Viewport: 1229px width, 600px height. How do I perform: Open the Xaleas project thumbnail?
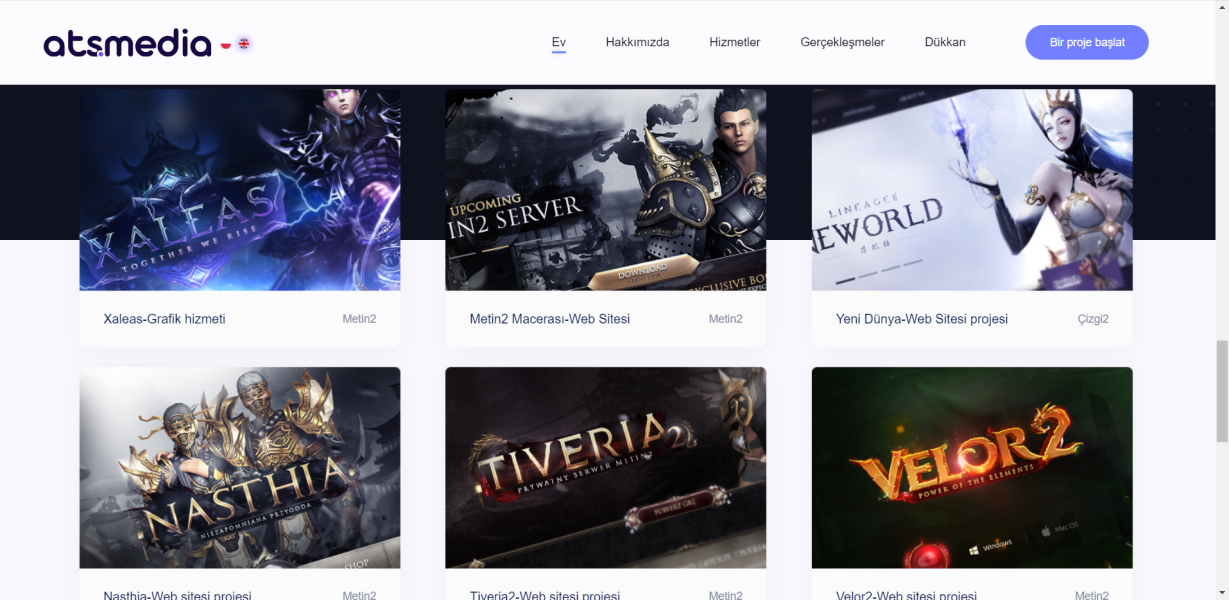click(240, 190)
